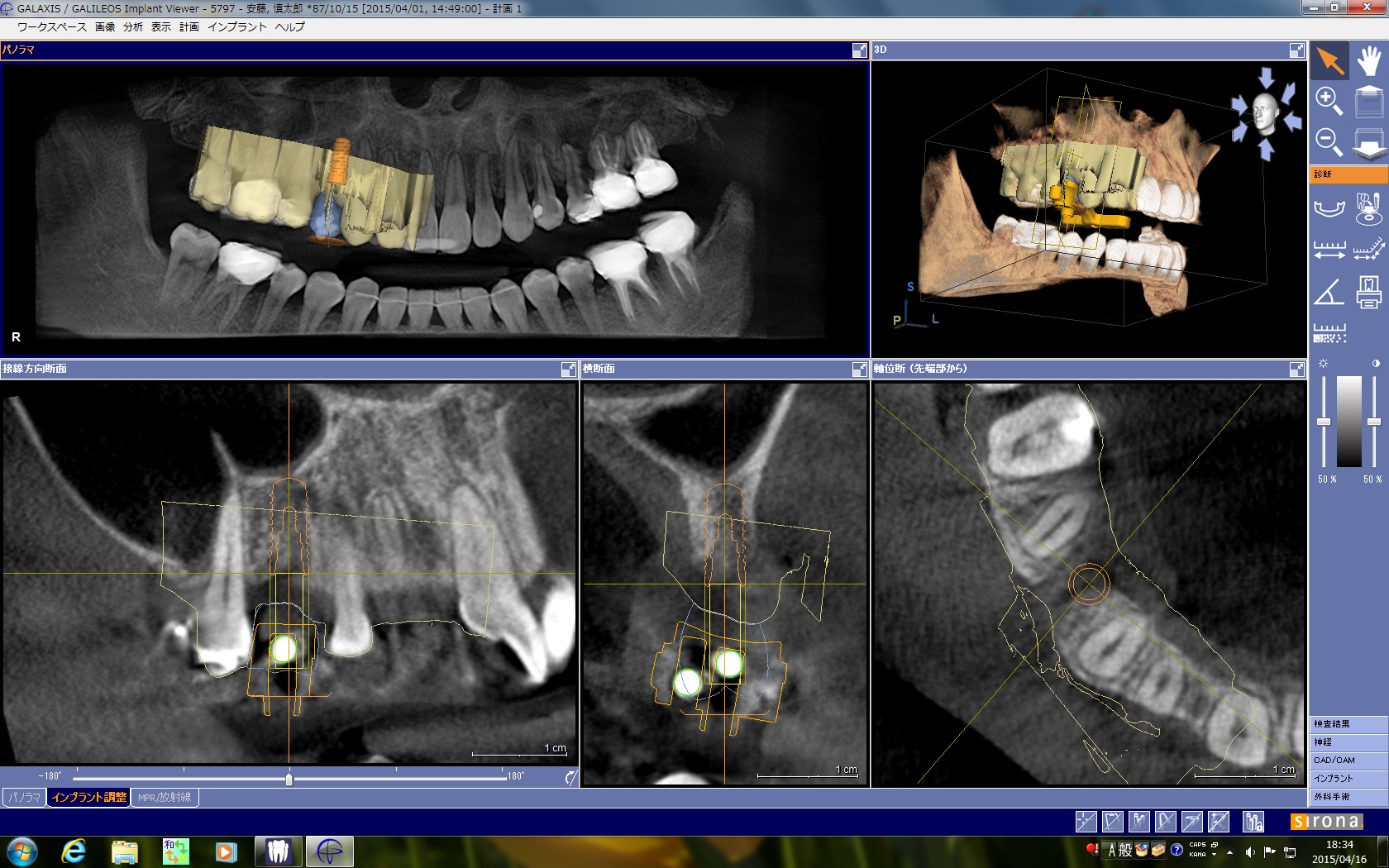The height and width of the screenshot is (868, 1389).
Task: Open the jaw arch panorama curve tool
Action: point(1329,207)
